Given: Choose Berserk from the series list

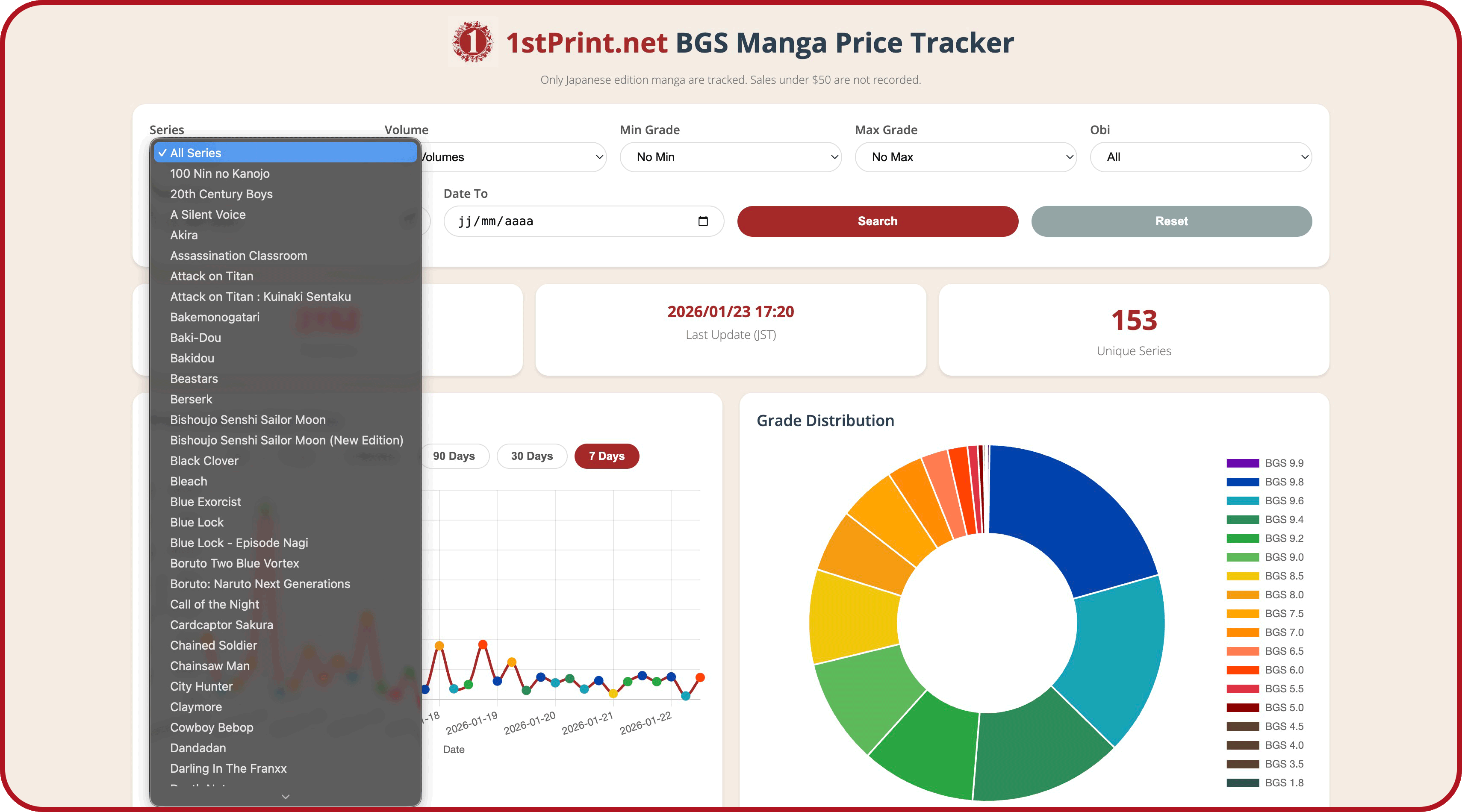Looking at the screenshot, I should 192,399.
